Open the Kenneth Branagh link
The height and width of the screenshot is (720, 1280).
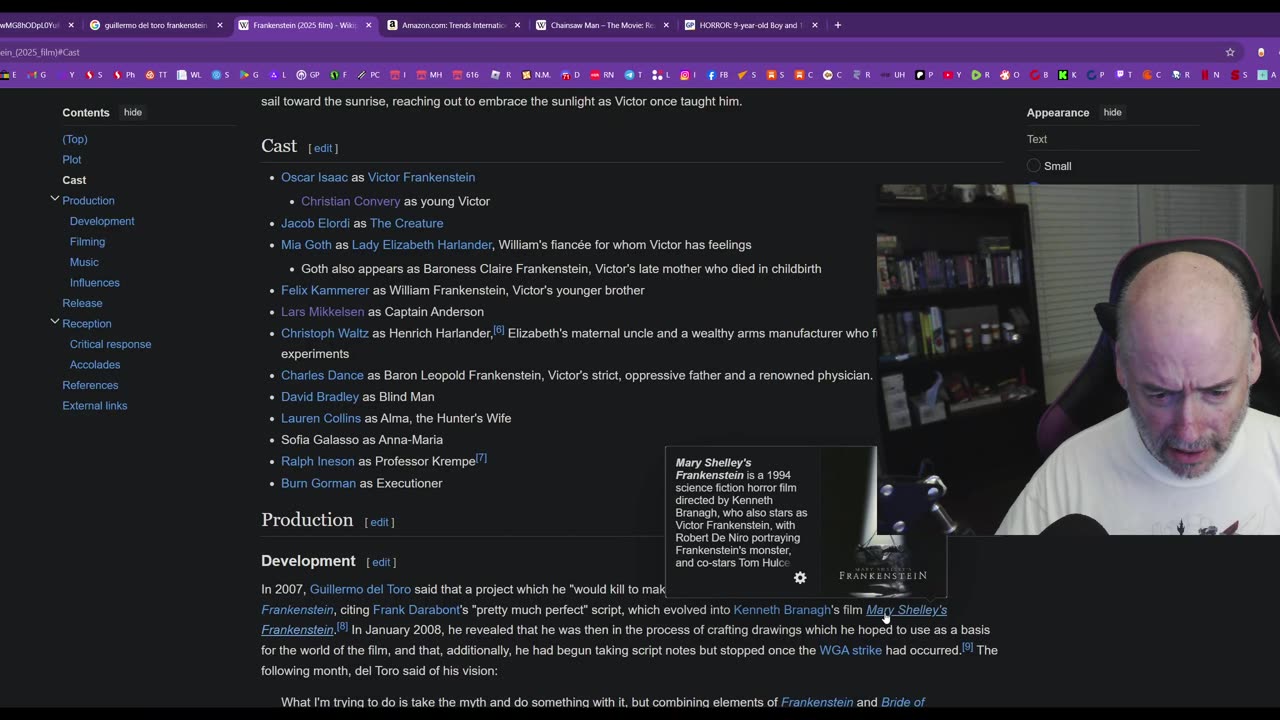(x=782, y=609)
